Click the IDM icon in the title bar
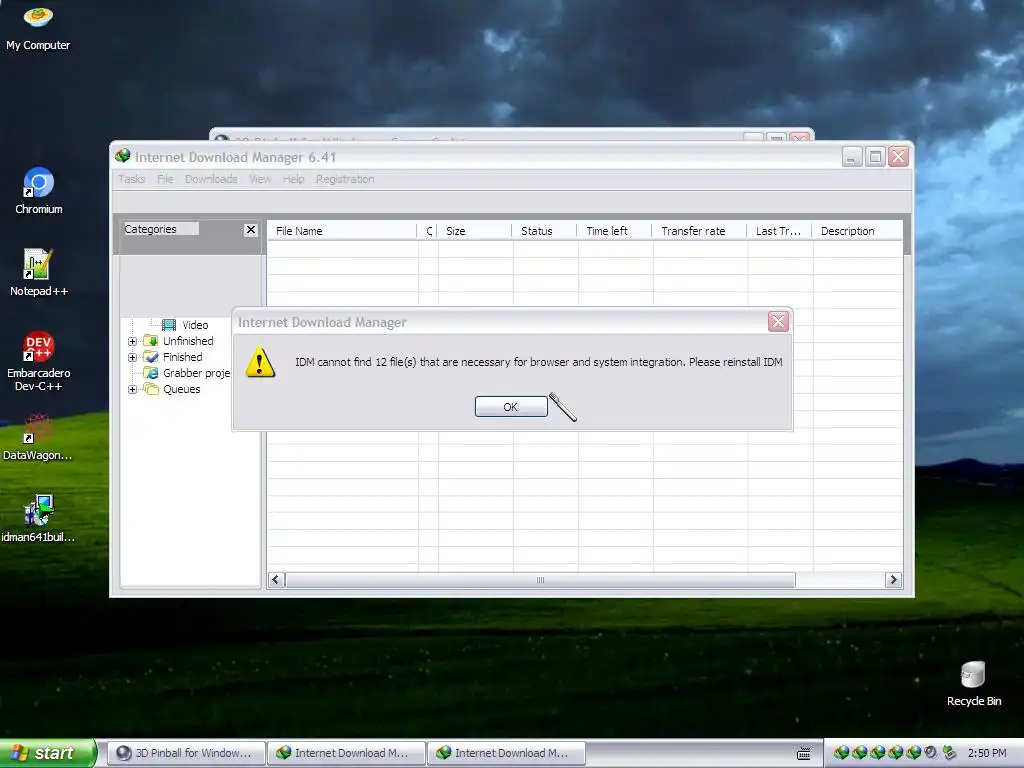The height and width of the screenshot is (768, 1024). pos(123,156)
